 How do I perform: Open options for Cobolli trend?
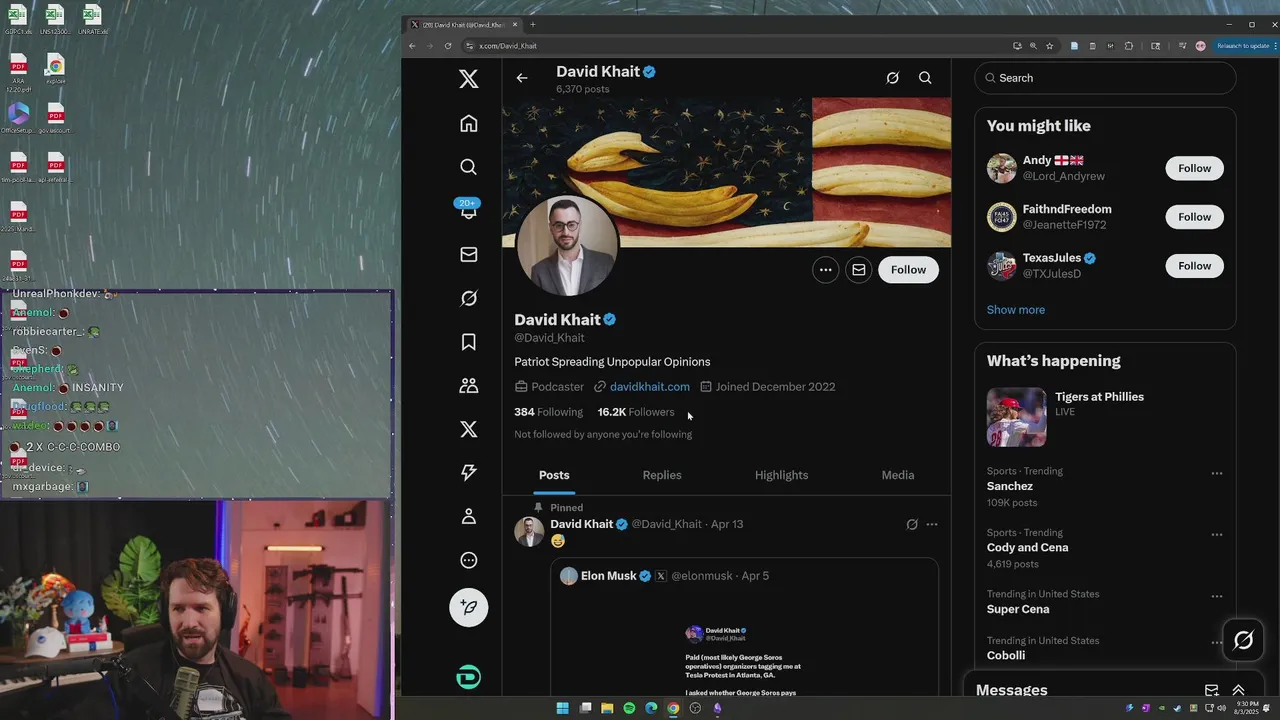[1217, 642]
